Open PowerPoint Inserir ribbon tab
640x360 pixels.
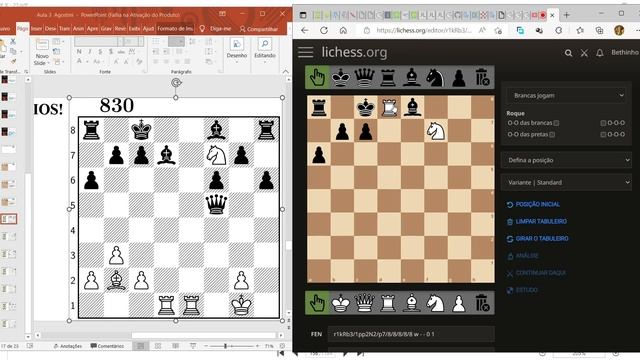[36, 29]
